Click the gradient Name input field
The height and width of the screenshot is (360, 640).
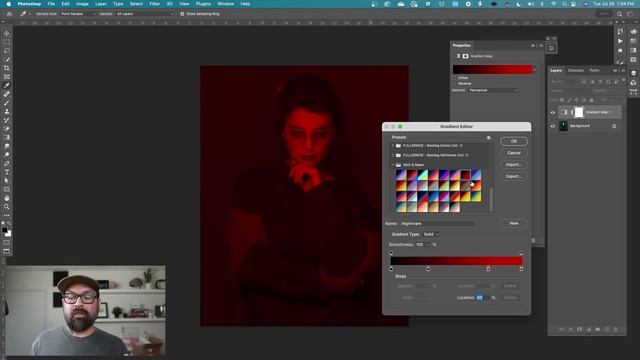pos(437,224)
